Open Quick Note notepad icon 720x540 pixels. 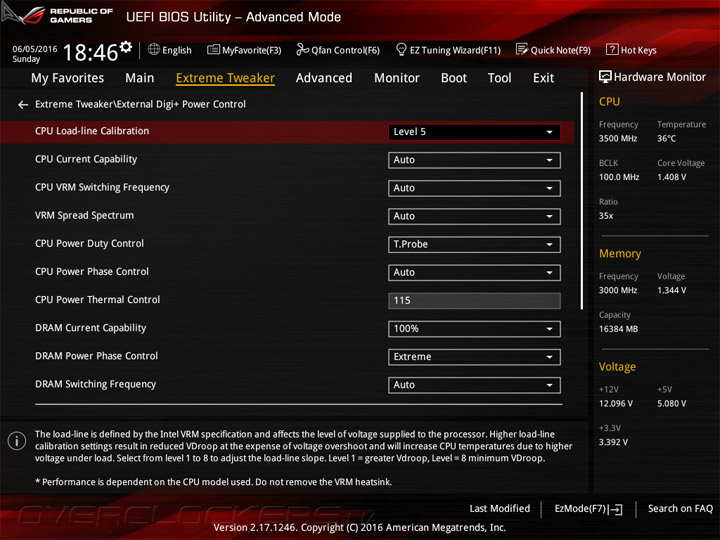pyautogui.click(x=522, y=50)
